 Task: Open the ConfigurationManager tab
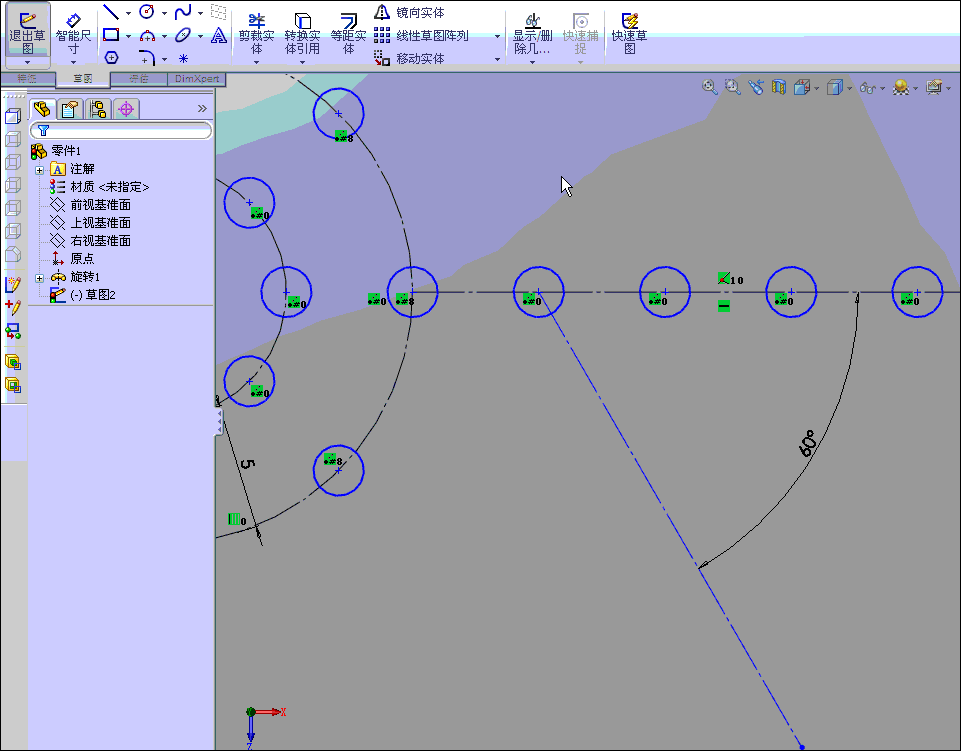pyautogui.click(x=98, y=109)
